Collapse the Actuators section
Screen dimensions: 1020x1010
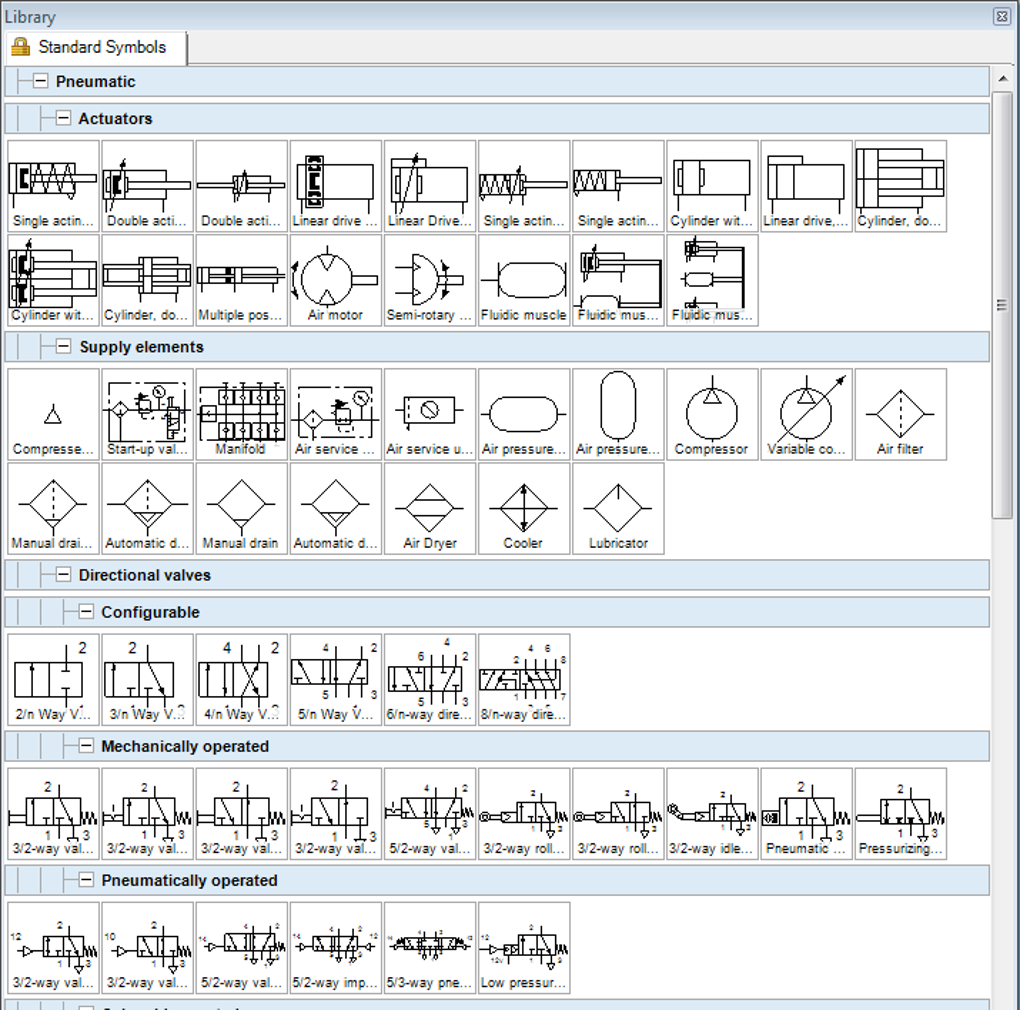coord(64,118)
